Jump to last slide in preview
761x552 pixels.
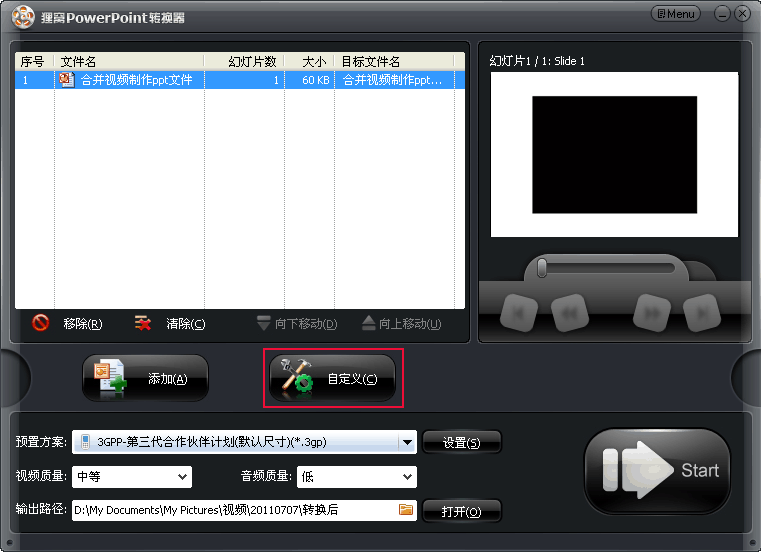coord(702,314)
